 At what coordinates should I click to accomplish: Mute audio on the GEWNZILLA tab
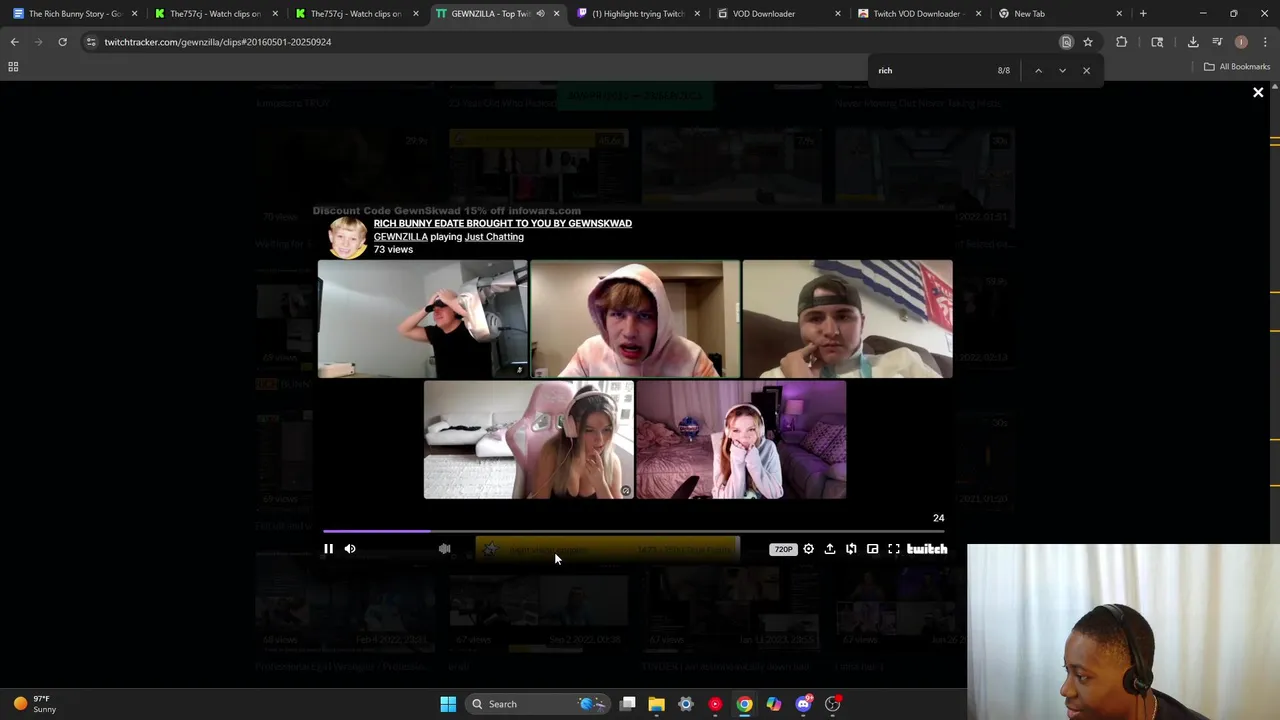coord(540,14)
